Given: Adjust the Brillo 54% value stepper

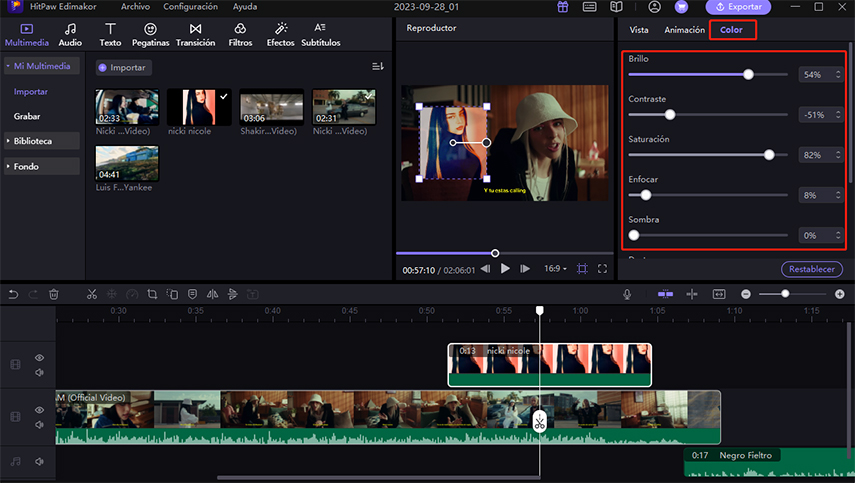Looking at the screenshot, I should pos(838,75).
